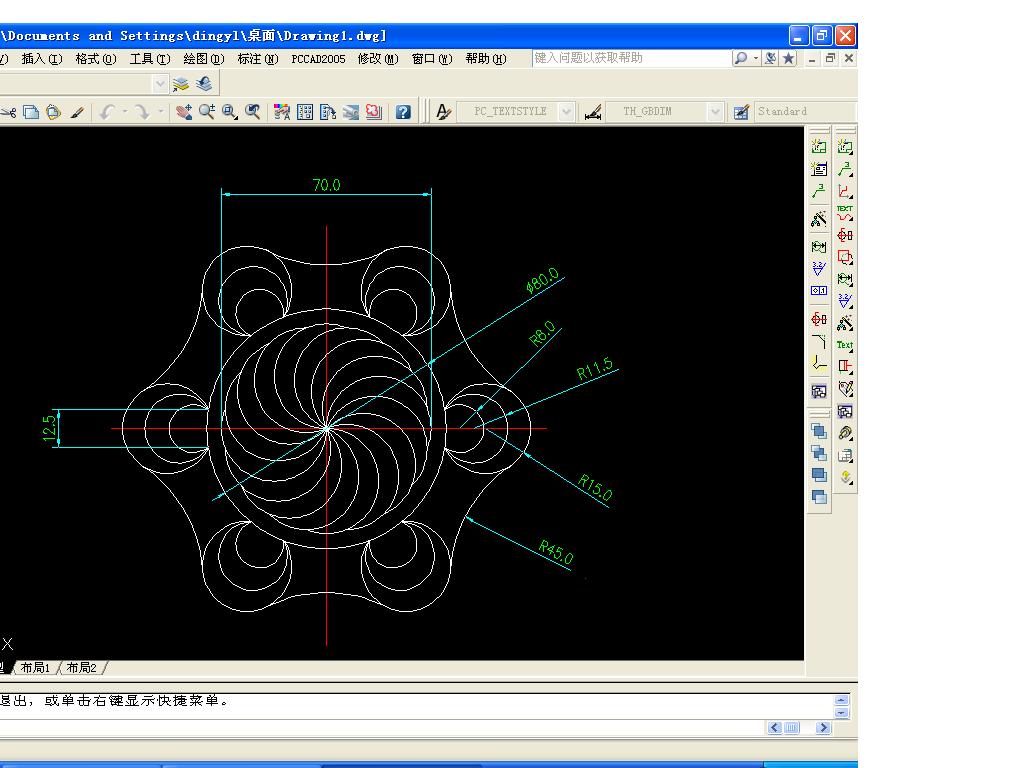Click the Paste clipboard icon

pos(54,112)
